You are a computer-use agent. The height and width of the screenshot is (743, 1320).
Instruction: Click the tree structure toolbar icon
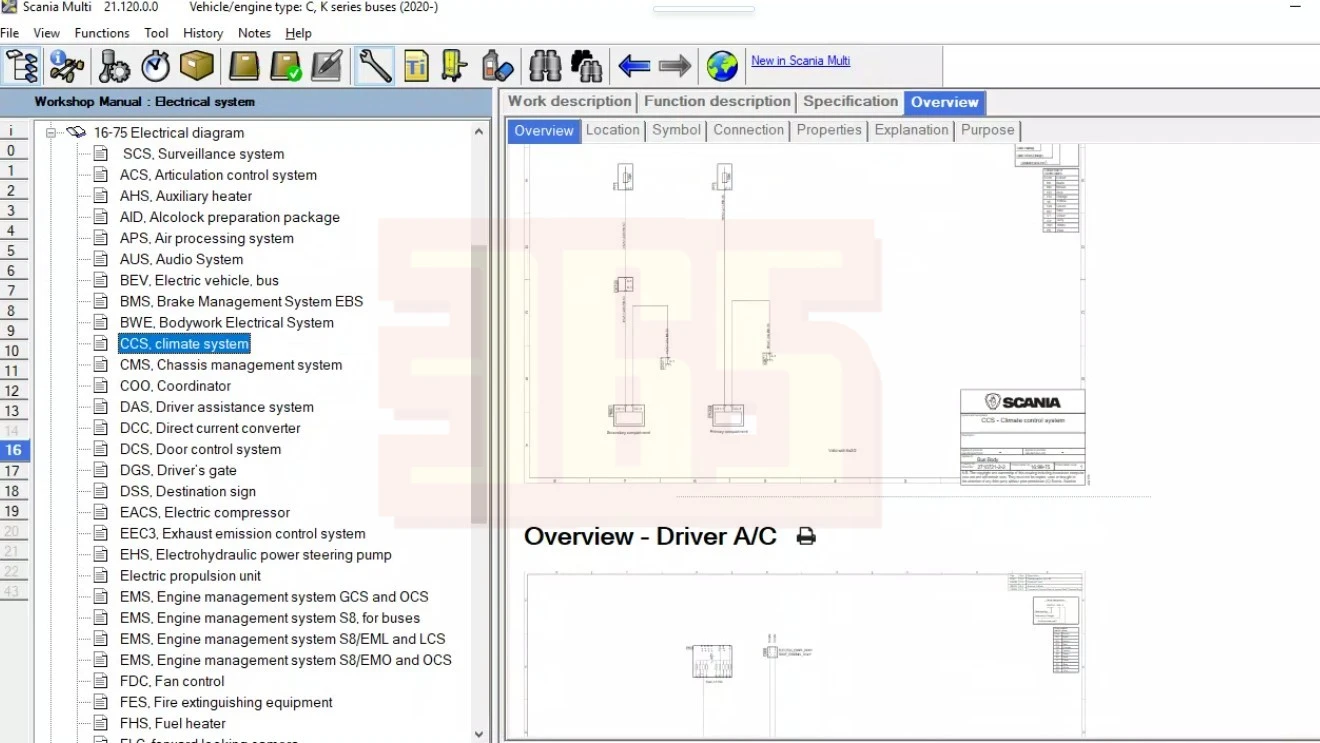click(x=22, y=67)
